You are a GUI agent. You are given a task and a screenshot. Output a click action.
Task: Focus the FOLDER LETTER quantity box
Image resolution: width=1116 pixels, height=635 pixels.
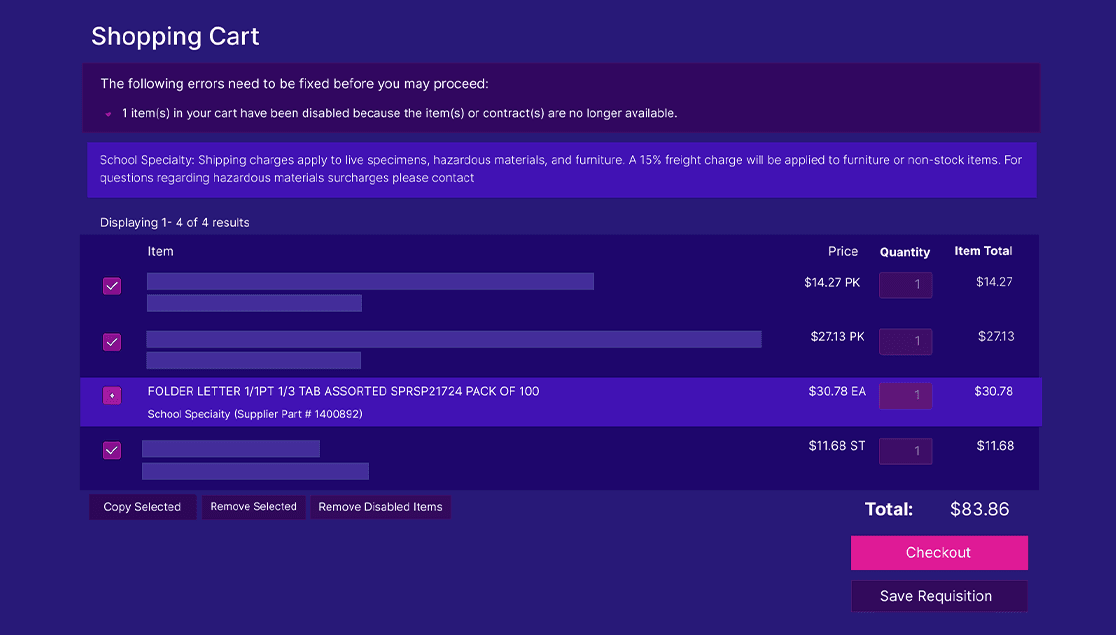click(x=905, y=396)
